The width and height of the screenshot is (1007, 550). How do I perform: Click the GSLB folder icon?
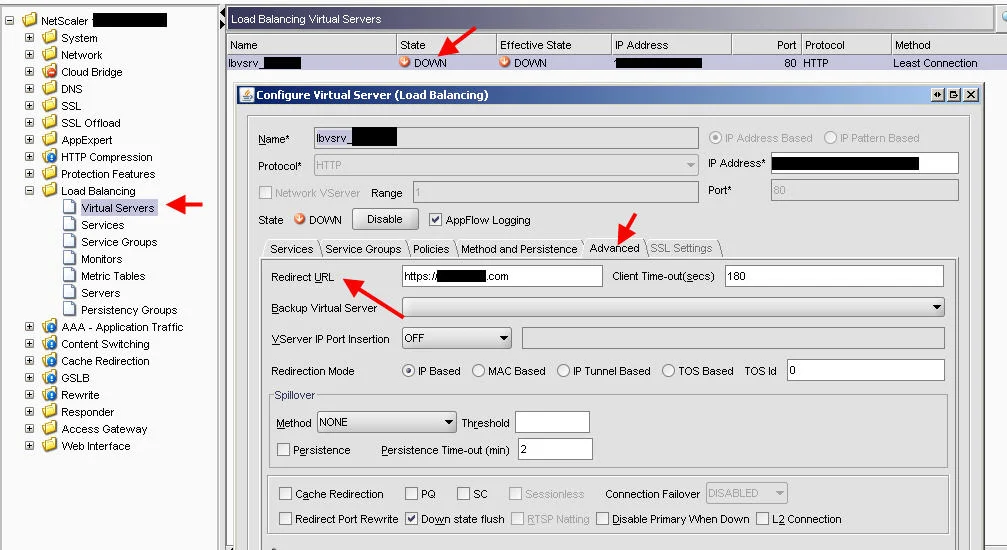(x=49, y=377)
